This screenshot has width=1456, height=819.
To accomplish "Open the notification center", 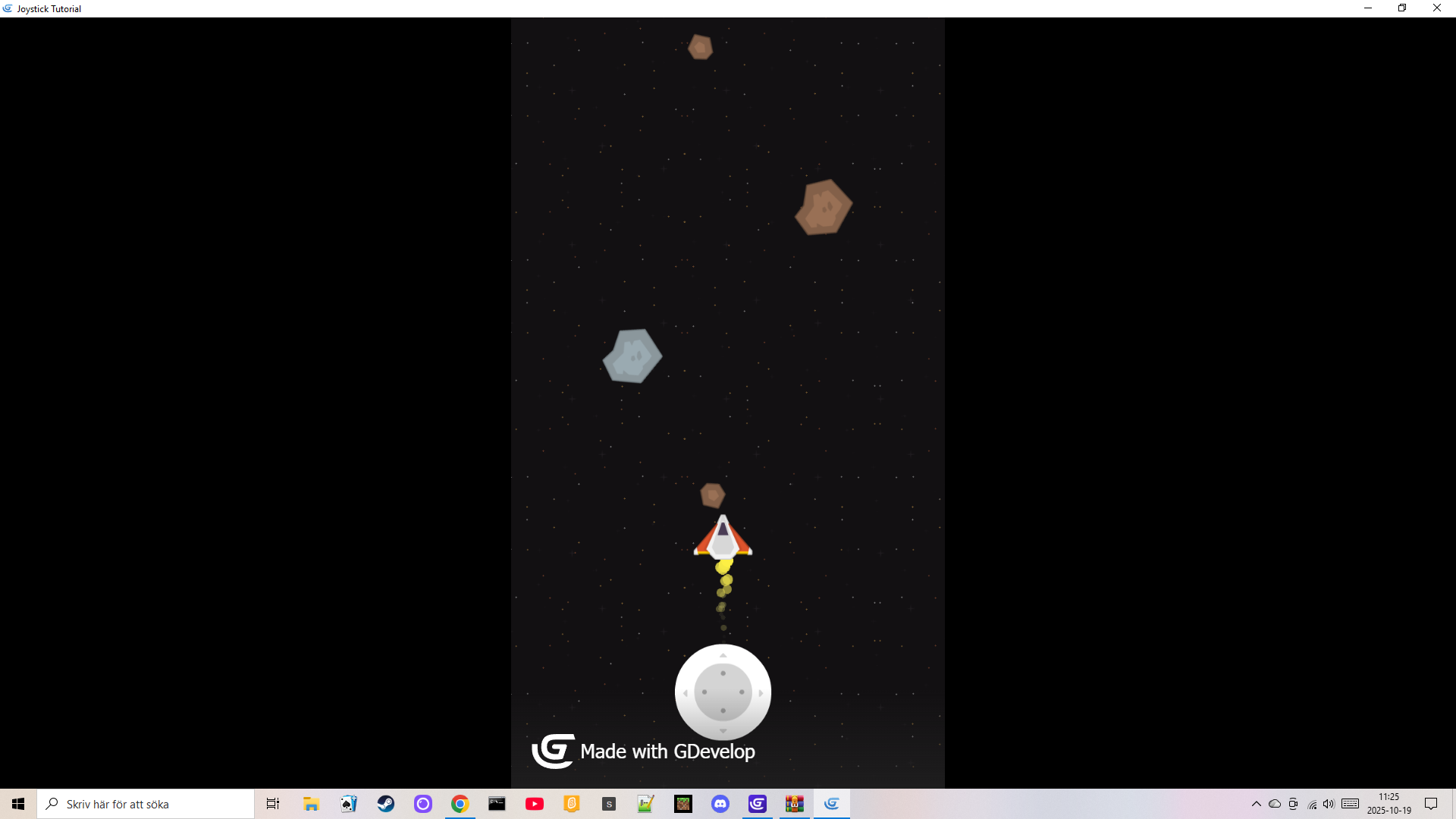I will click(1431, 804).
